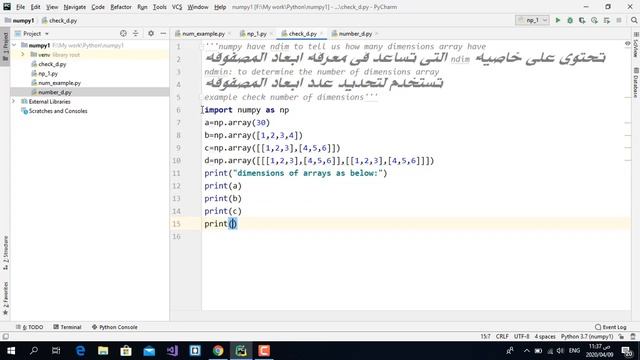Open the Tools menu

pyautogui.click(x=160, y=7)
